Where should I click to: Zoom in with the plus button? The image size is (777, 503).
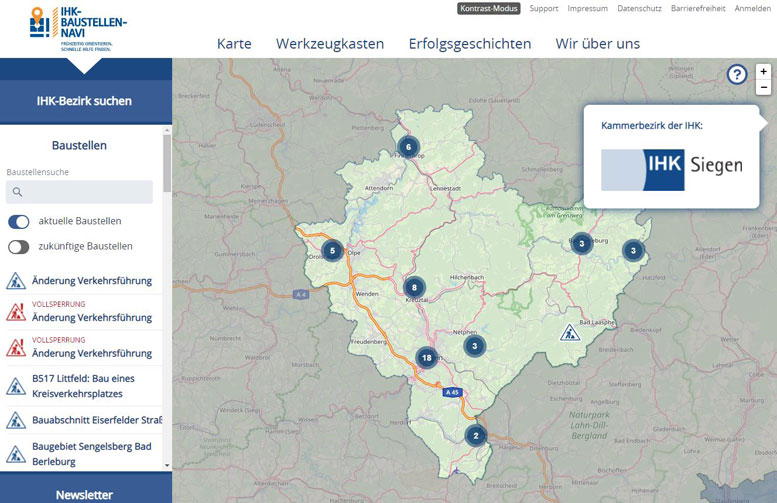point(764,72)
